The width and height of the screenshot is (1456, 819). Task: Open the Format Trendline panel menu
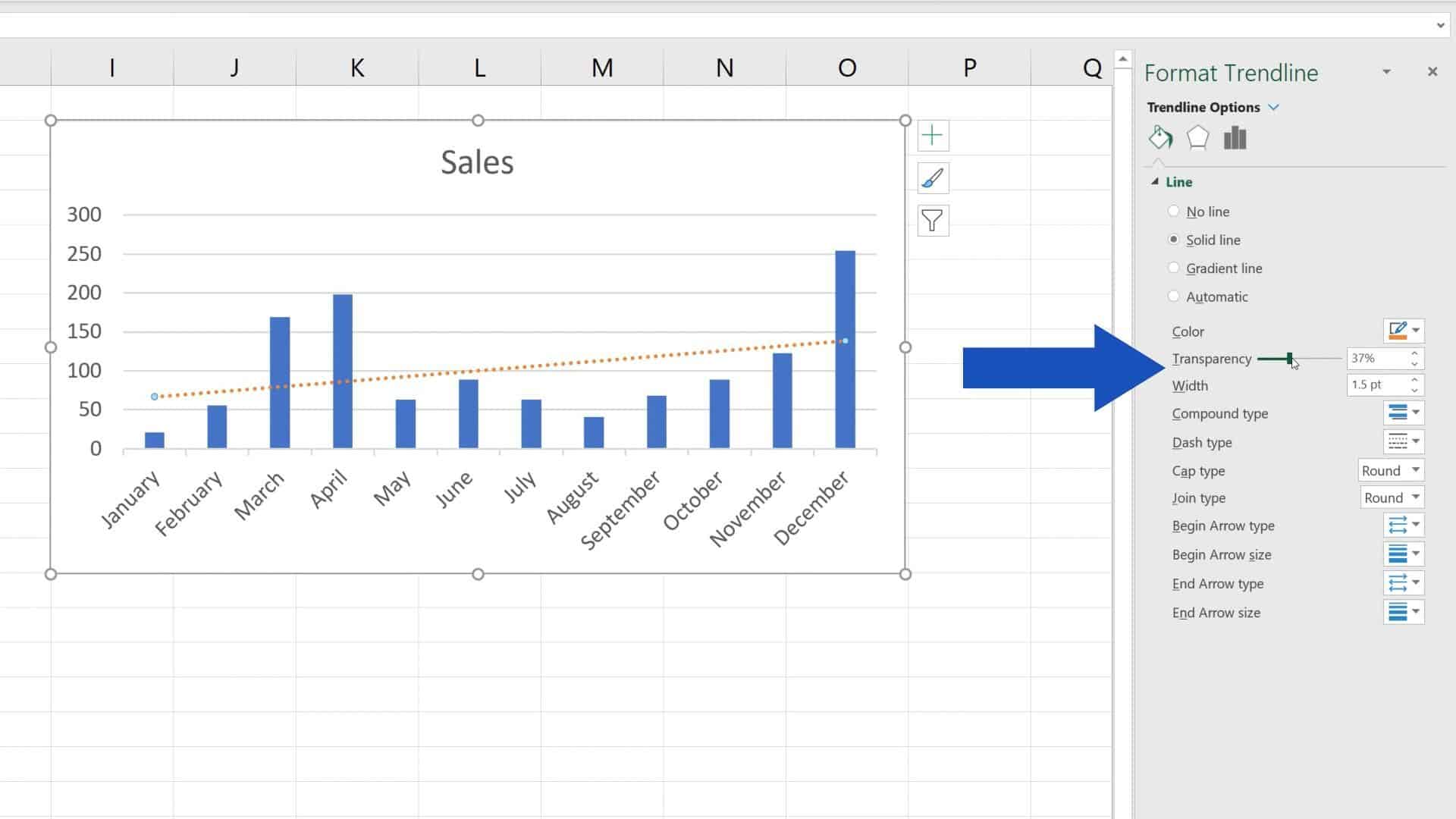[x=1387, y=71]
